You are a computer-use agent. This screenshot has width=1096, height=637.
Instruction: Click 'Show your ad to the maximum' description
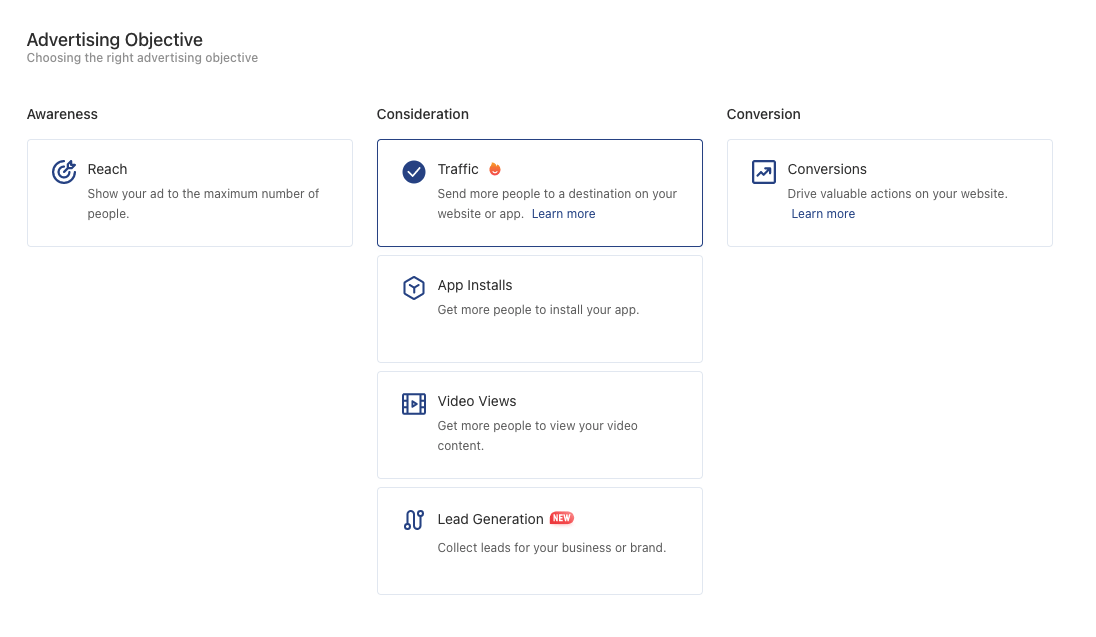[203, 203]
